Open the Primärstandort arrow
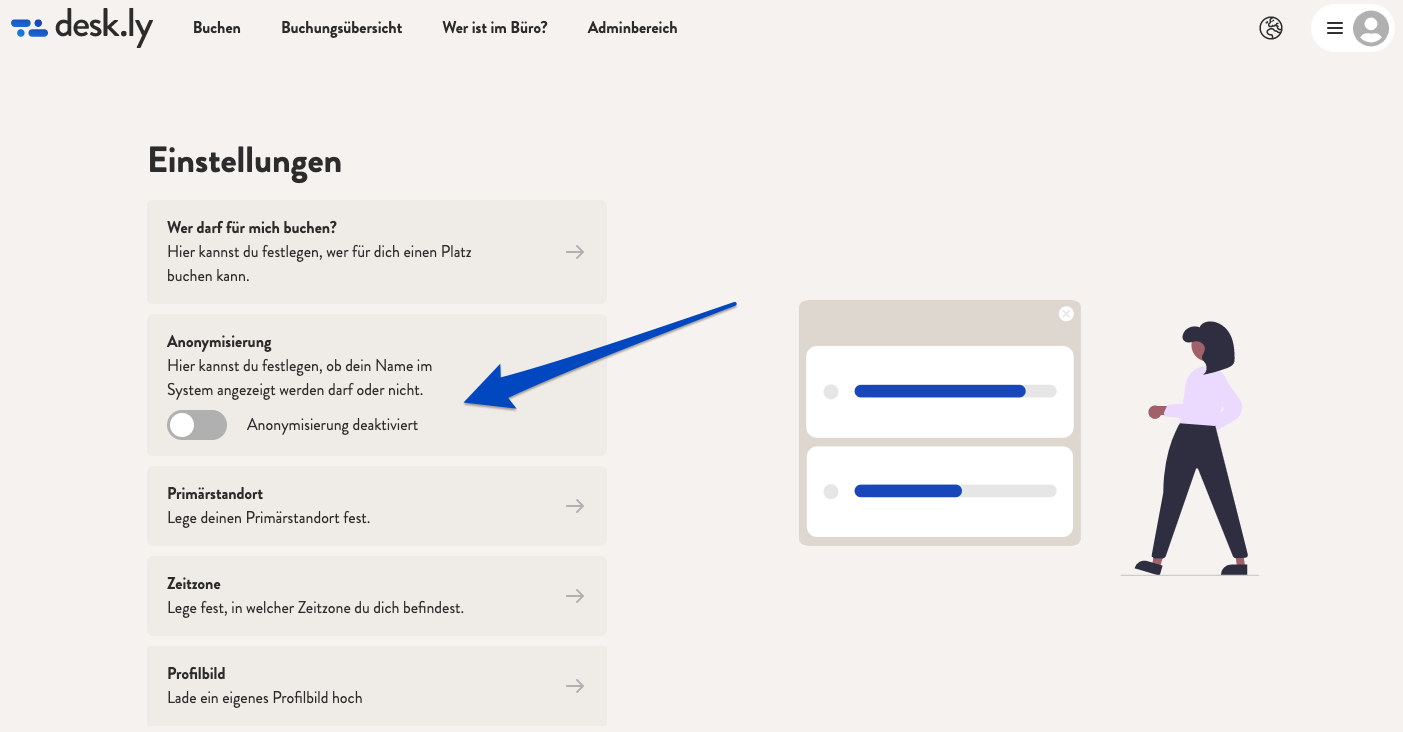This screenshot has height=732, width=1403. (x=575, y=506)
